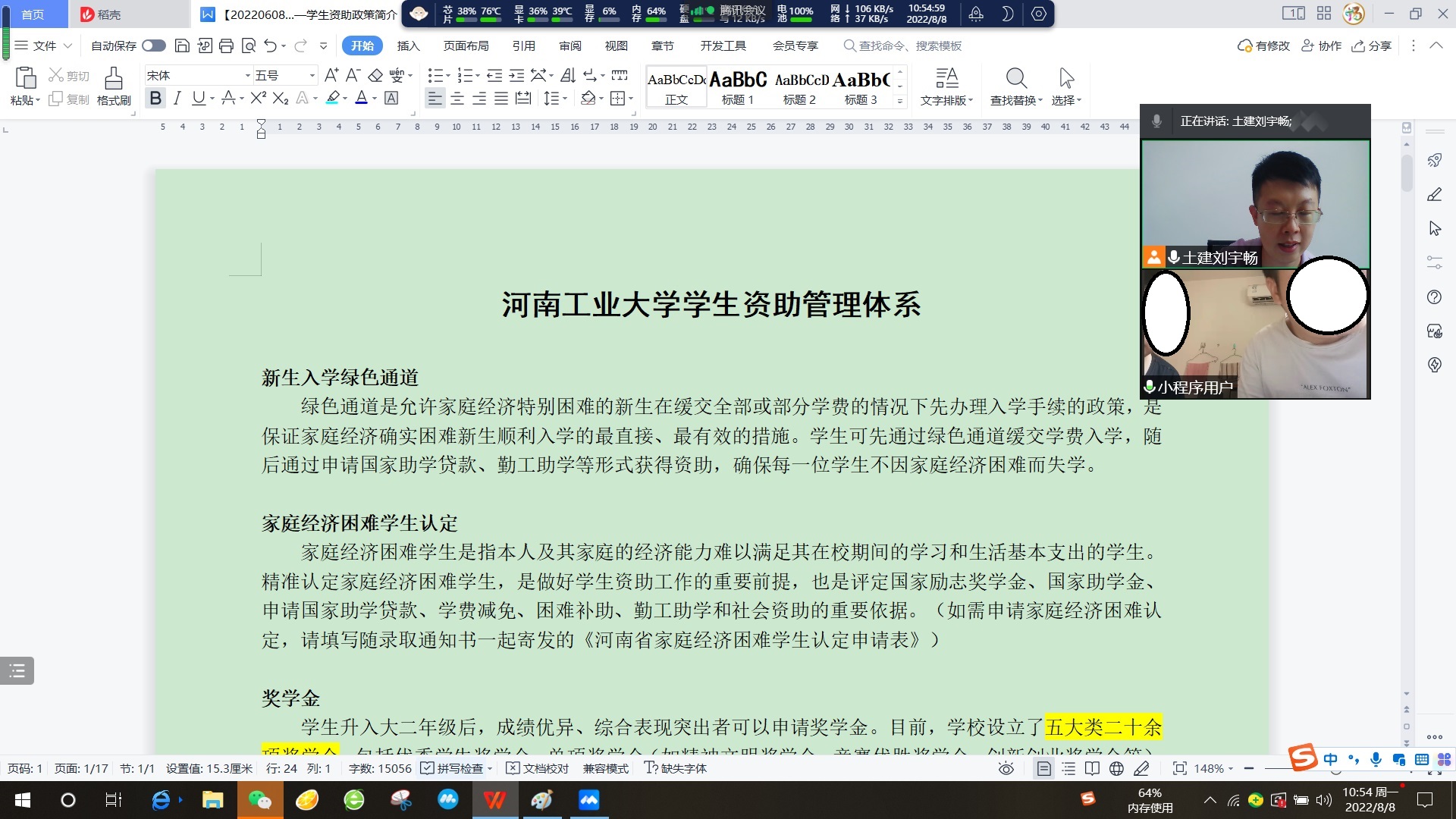Click the save icon in quick toolbar

pyautogui.click(x=182, y=45)
